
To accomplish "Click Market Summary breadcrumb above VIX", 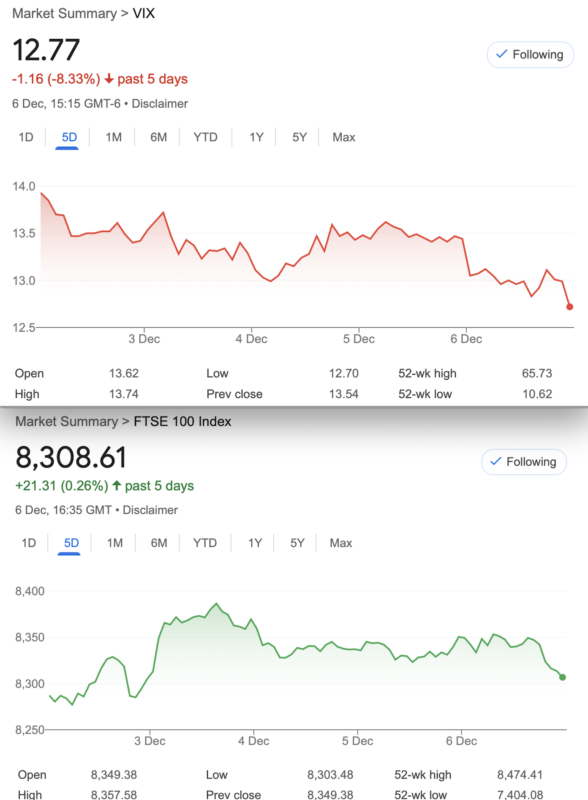I will coord(64,14).
